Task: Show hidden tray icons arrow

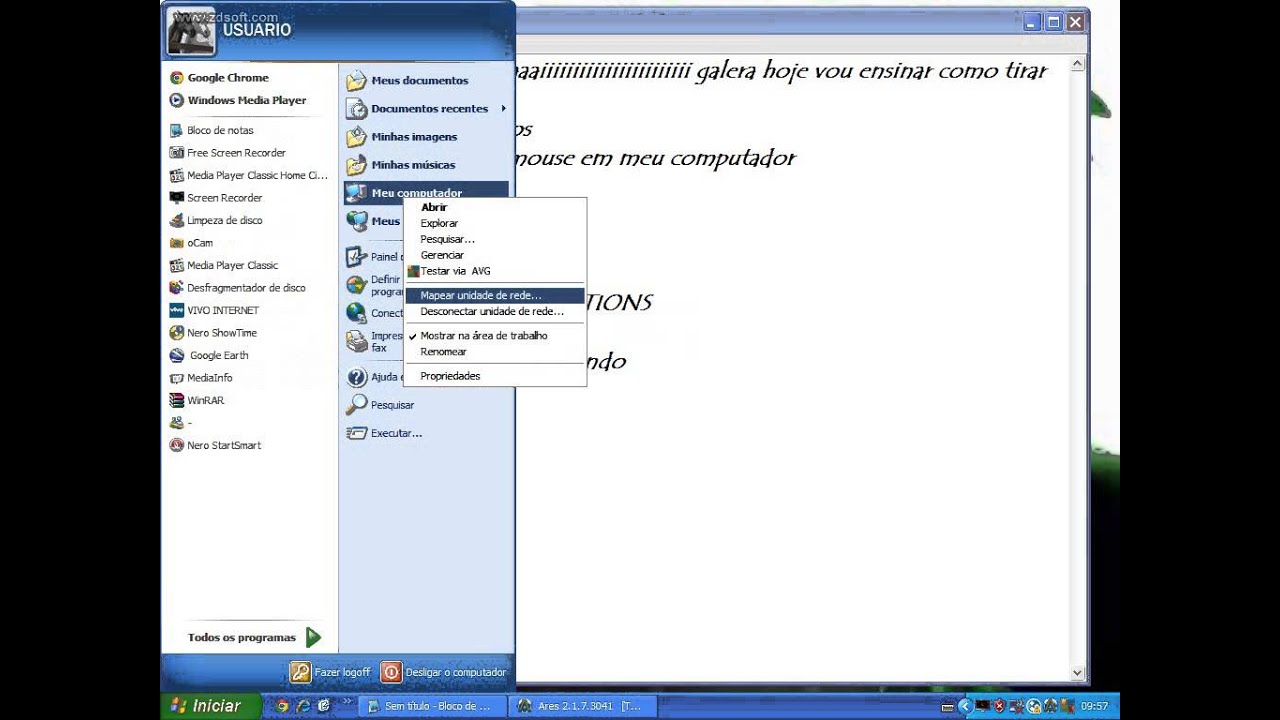Action: point(965,706)
